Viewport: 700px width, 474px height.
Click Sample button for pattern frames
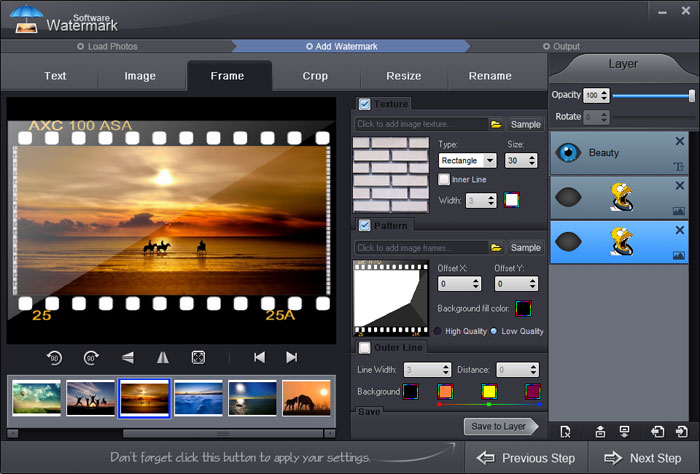point(525,248)
